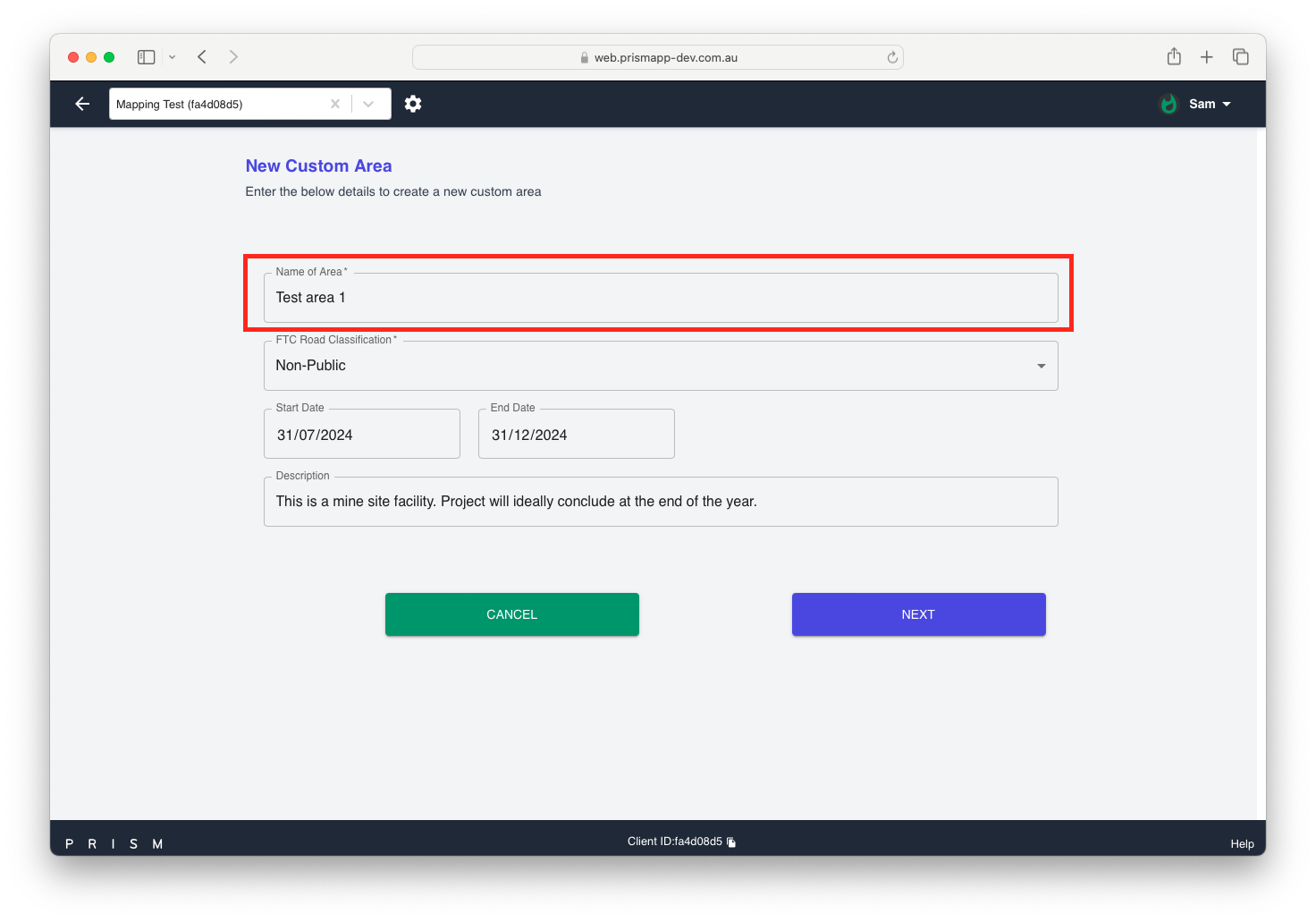Viewport: 1316px width, 922px height.
Task: Open the settings gear icon
Action: (x=413, y=104)
